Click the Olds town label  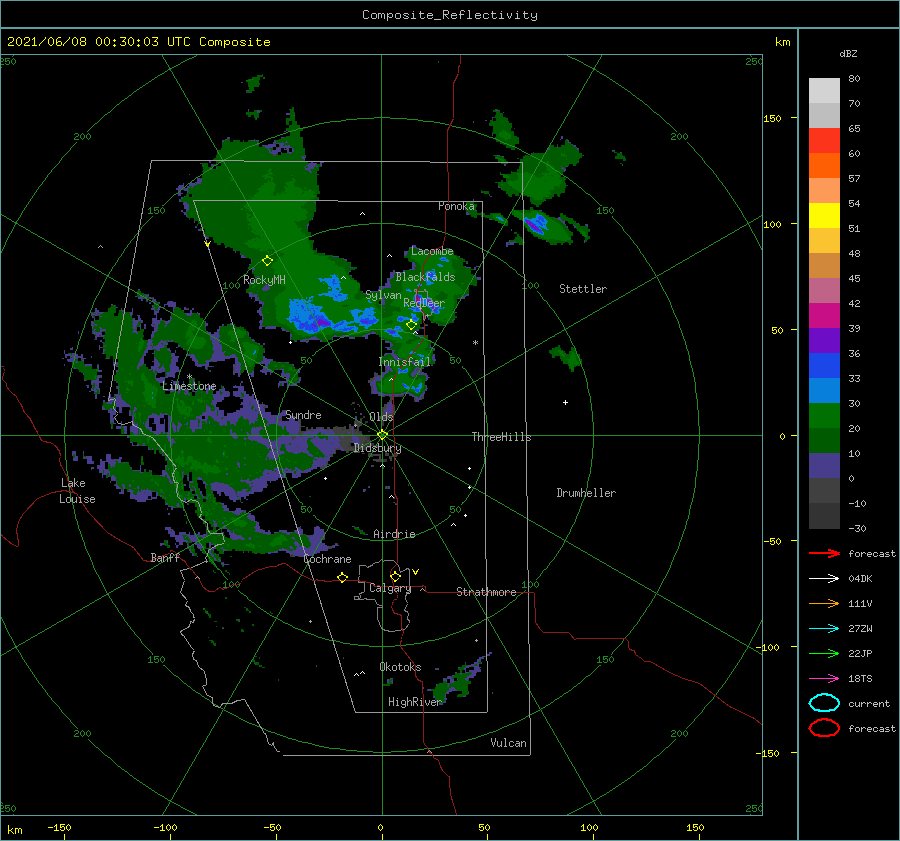(381, 416)
